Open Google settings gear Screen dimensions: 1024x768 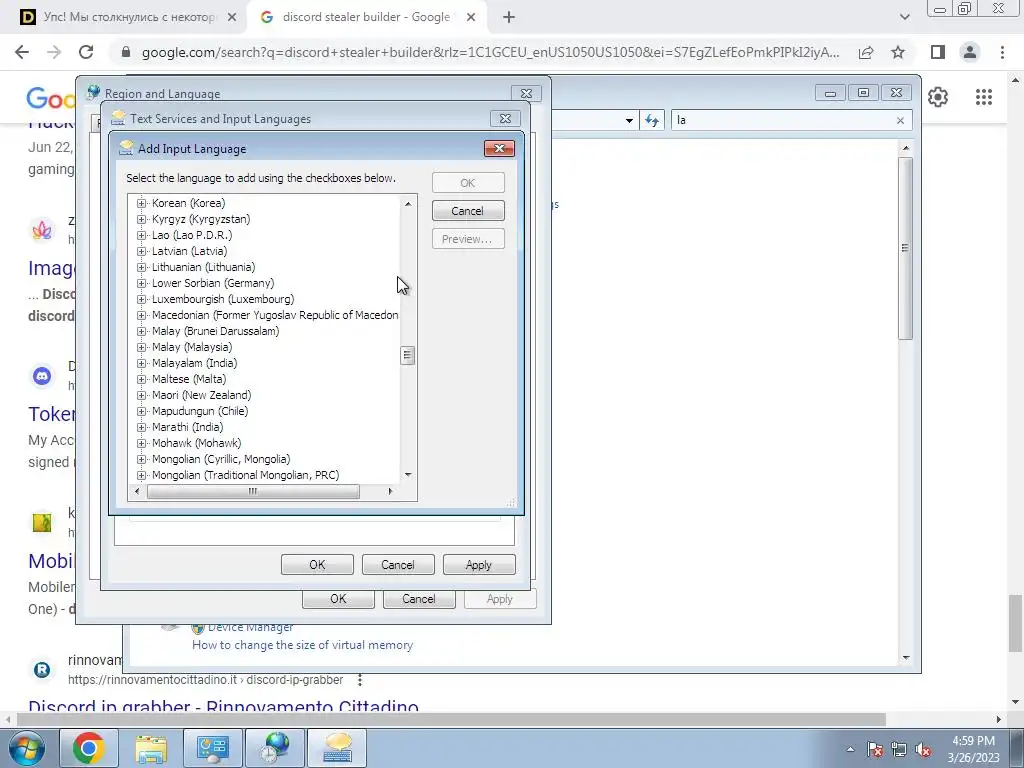[x=938, y=97]
